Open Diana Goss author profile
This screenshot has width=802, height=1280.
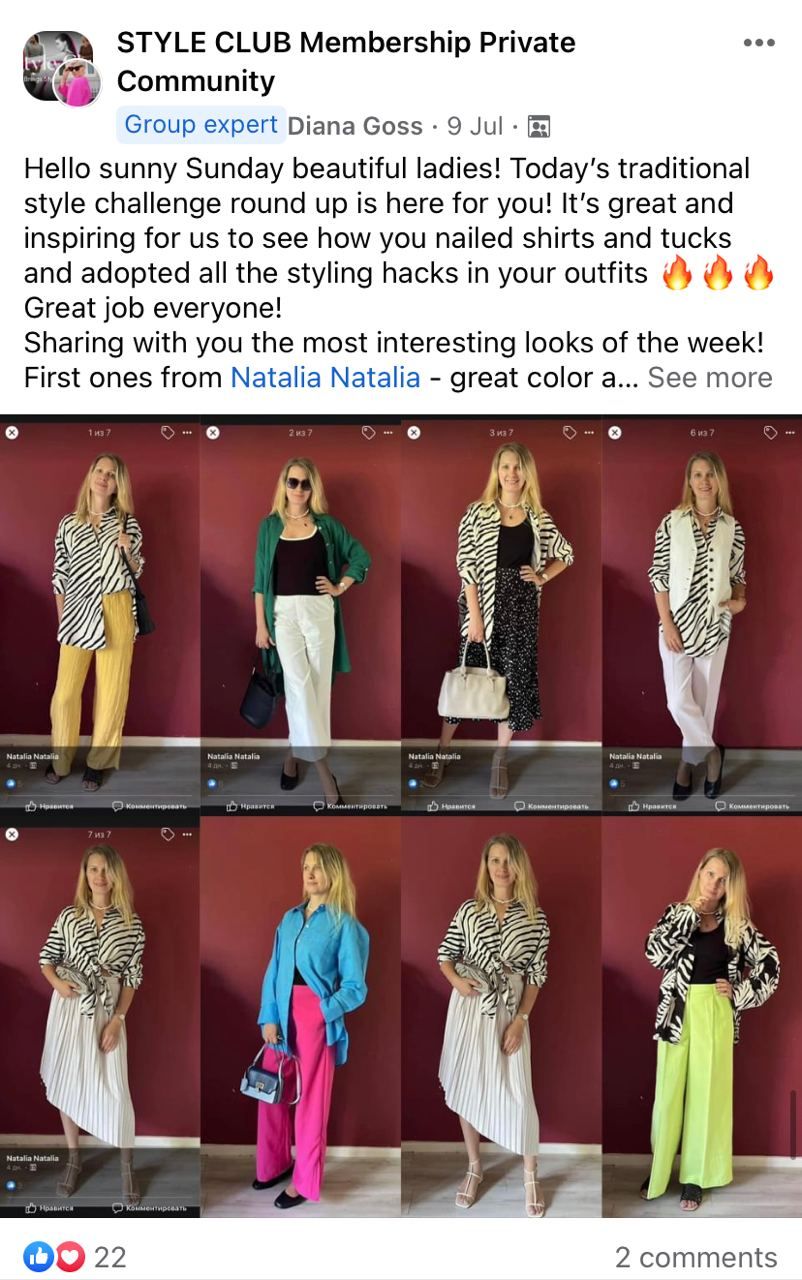tap(355, 126)
